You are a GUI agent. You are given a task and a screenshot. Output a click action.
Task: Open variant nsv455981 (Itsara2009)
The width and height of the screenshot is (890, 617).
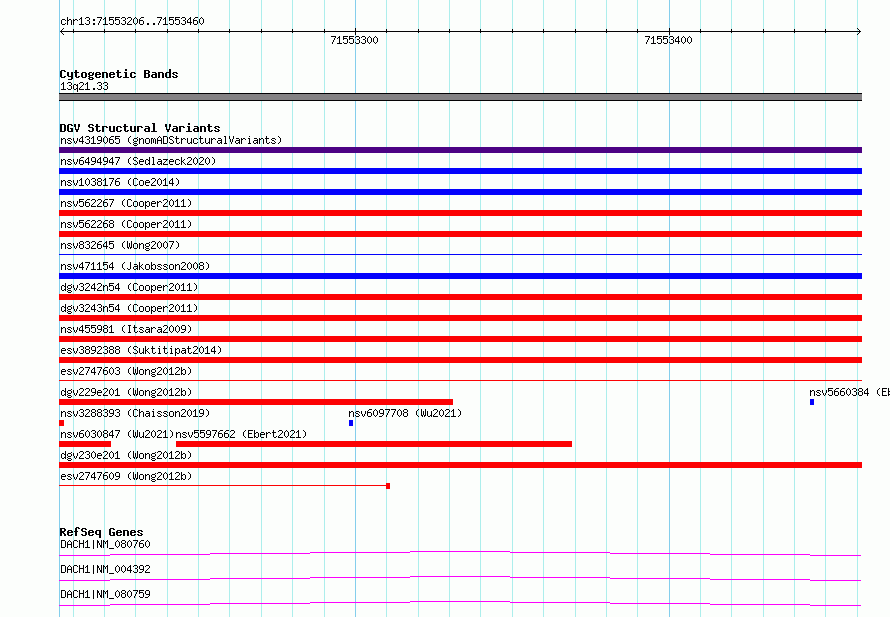(x=126, y=329)
